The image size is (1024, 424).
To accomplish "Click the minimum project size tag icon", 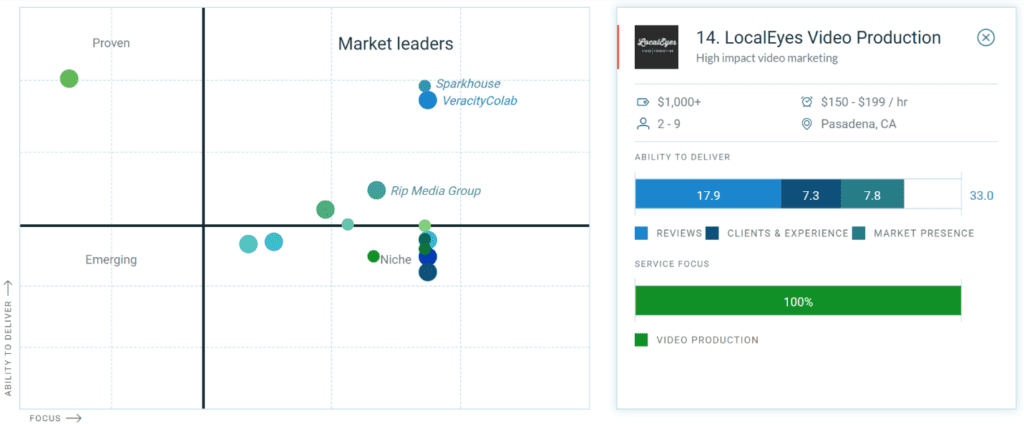I will tap(643, 102).
